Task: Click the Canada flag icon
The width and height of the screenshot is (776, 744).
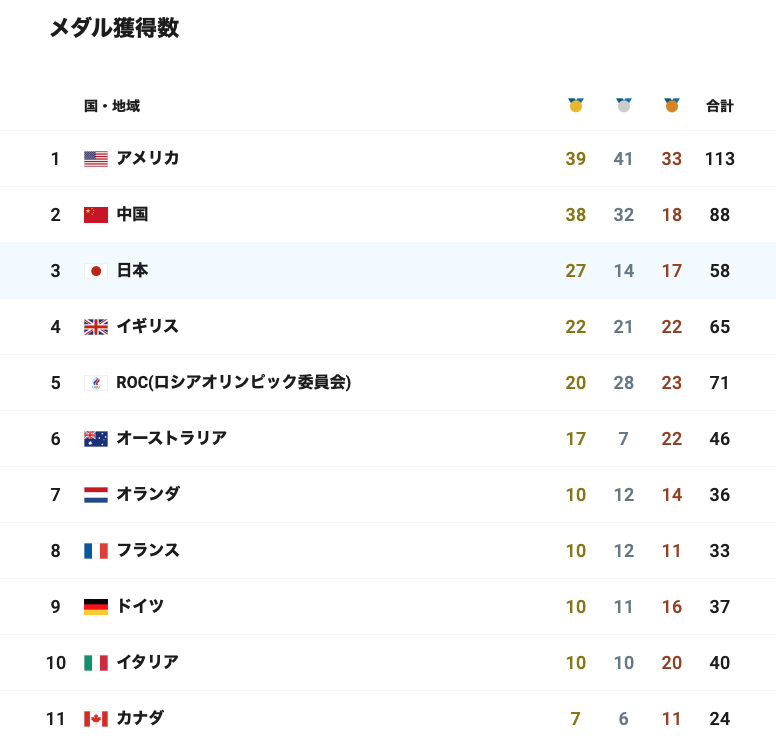Action: tap(96, 719)
